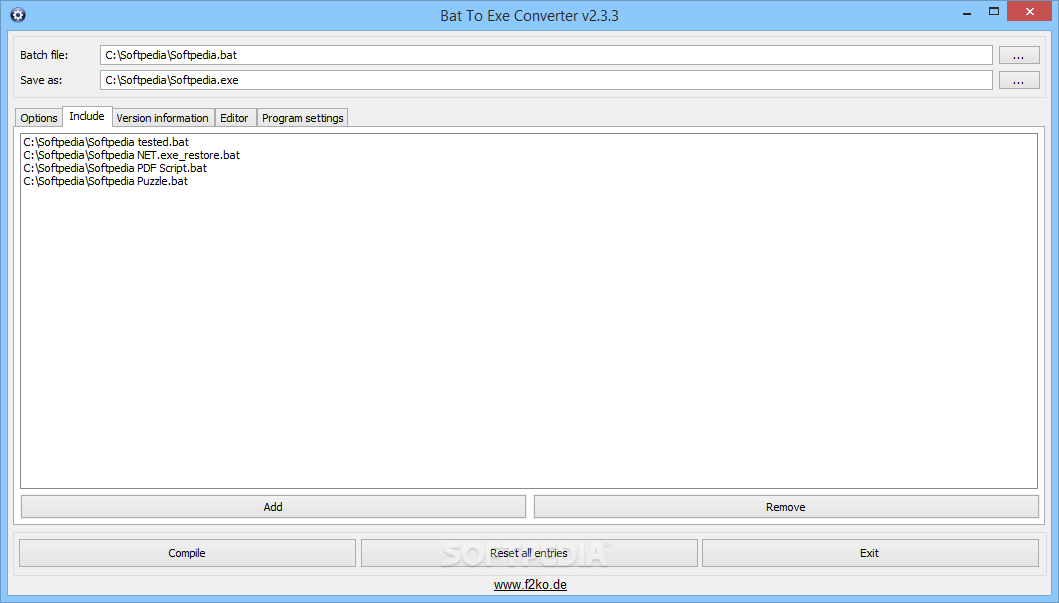Click the gear app icon in title bar
This screenshot has width=1059, height=603.
18,15
